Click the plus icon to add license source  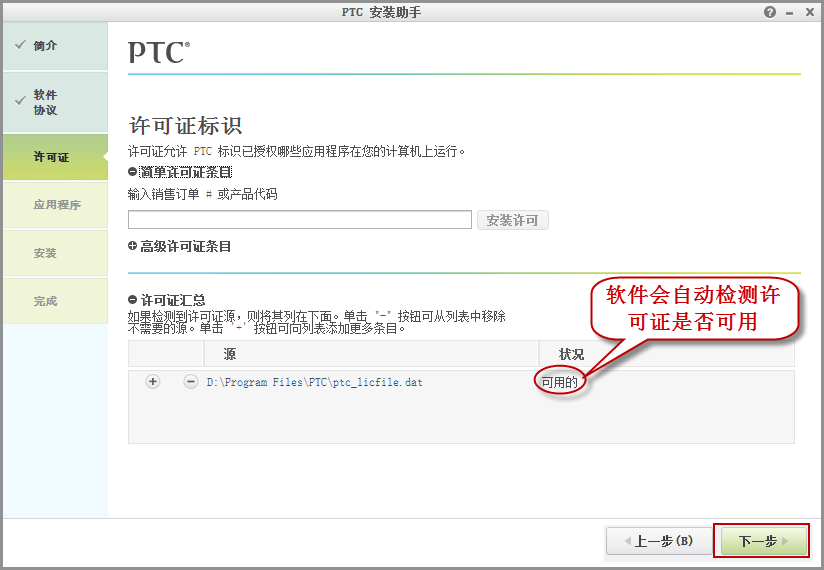pyautogui.click(x=152, y=381)
